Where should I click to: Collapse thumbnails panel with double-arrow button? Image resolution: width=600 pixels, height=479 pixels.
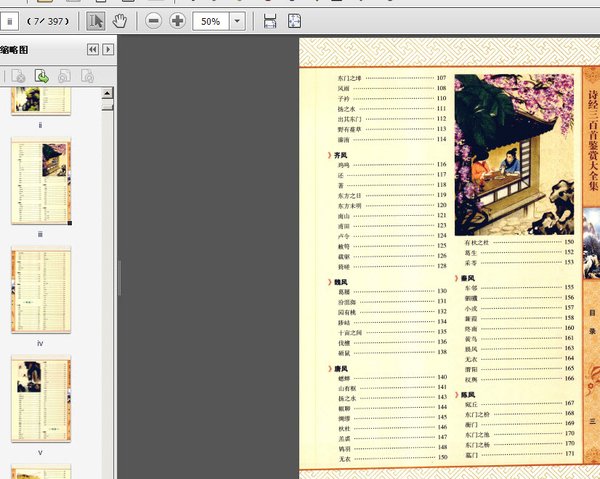tap(93, 49)
